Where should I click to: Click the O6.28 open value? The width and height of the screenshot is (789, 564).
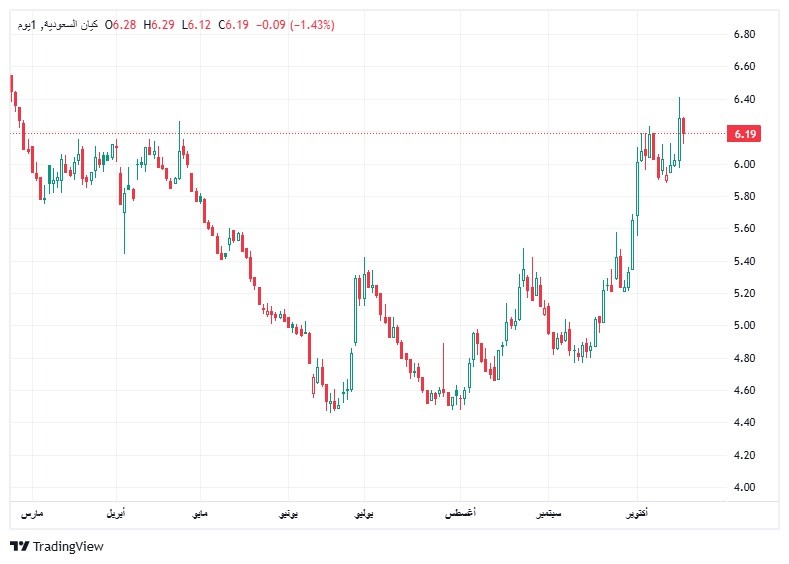pyautogui.click(x=123, y=24)
